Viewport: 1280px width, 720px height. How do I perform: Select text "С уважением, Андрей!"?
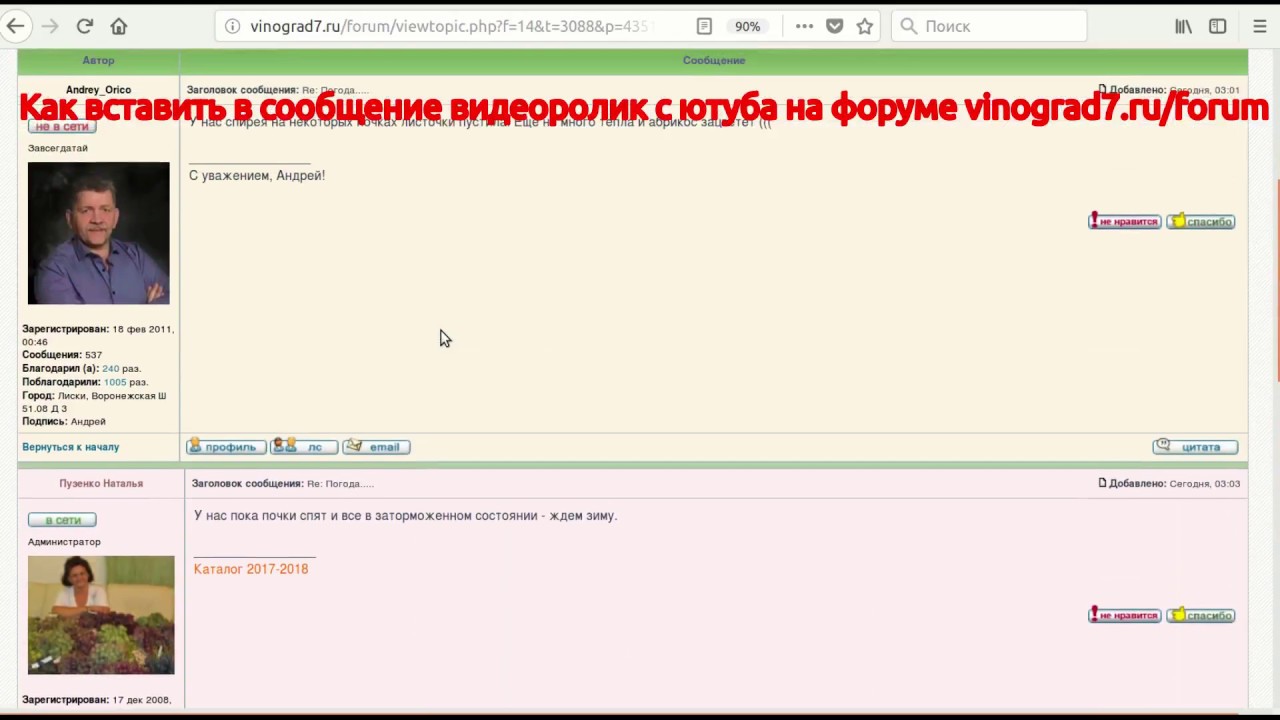tap(257, 175)
